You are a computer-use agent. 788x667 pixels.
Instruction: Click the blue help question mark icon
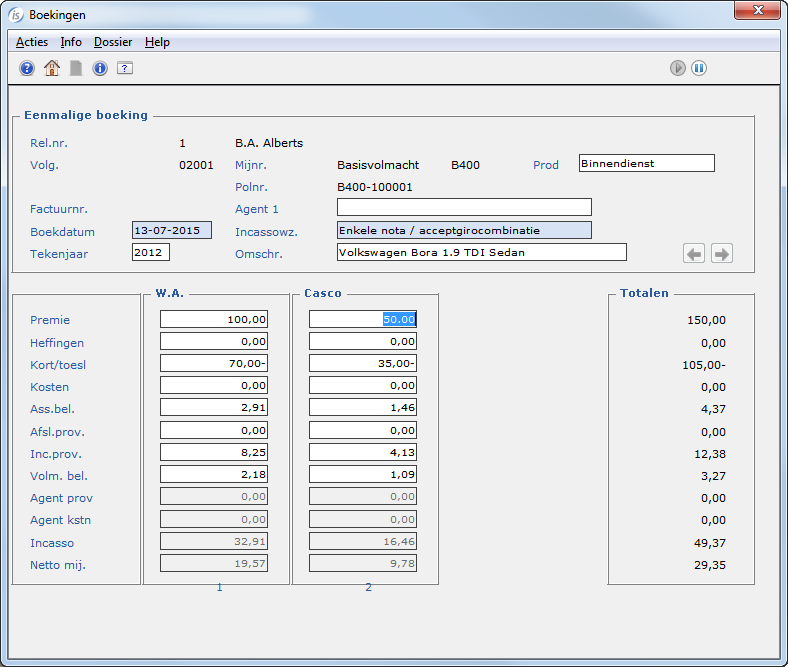tap(27, 68)
